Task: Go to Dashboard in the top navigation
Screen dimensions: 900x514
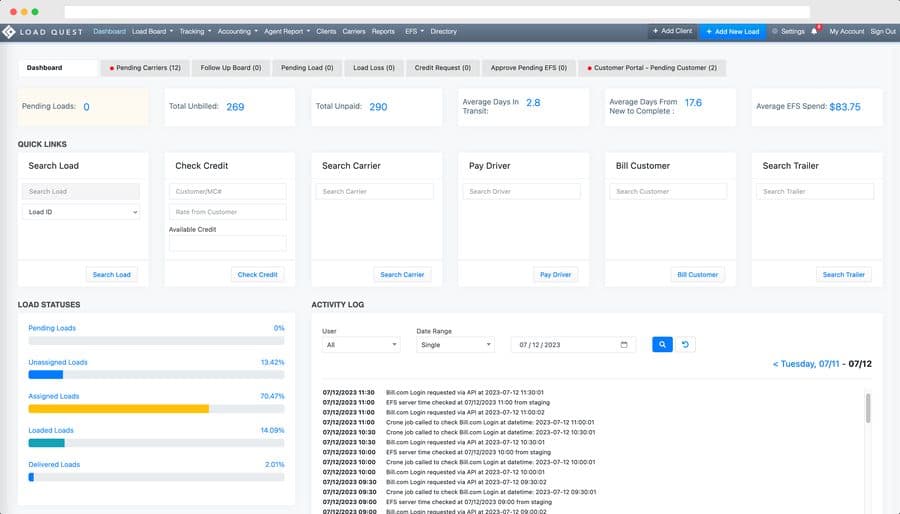Action: [109, 32]
